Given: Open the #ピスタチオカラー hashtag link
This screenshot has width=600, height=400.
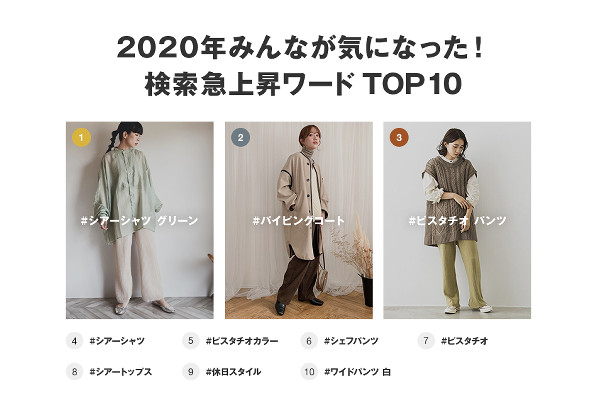Looking at the screenshot, I should tap(242, 341).
